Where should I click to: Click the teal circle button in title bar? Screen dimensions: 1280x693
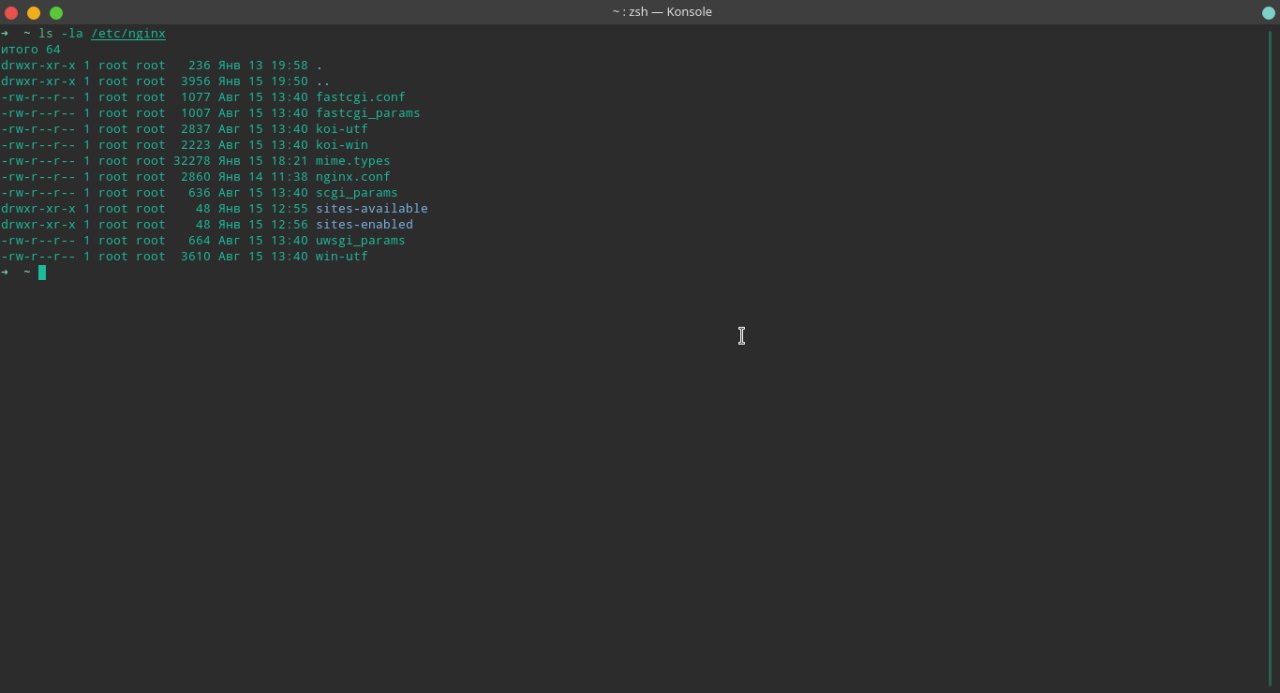tap(1268, 13)
